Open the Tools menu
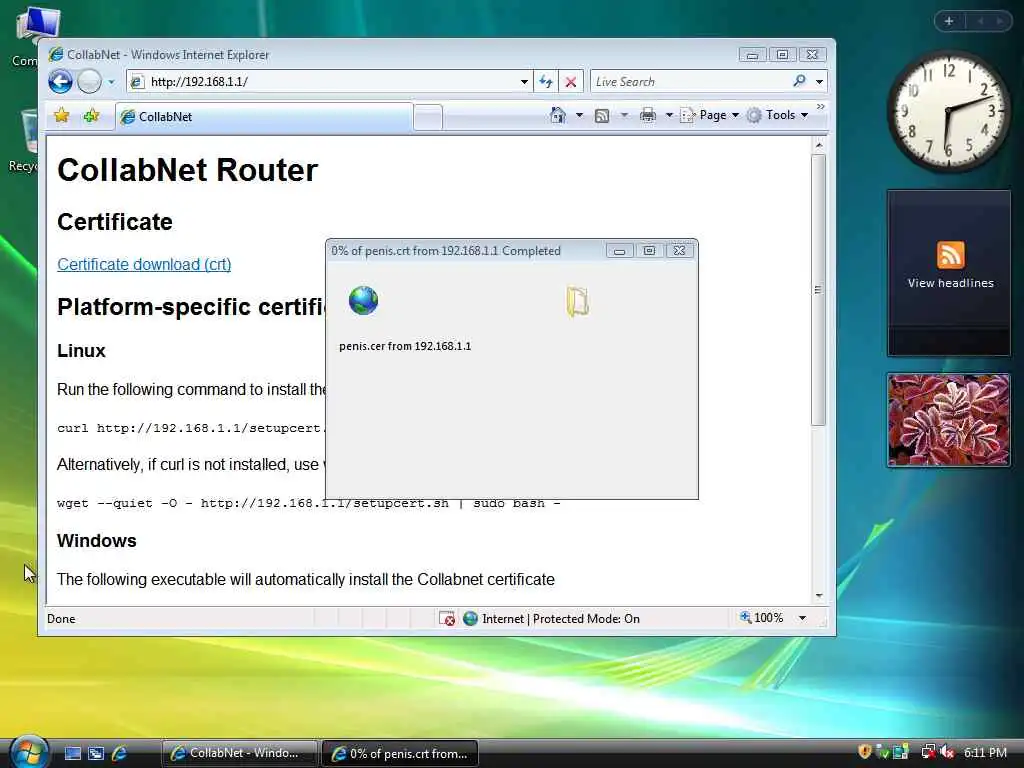1024x768 pixels. pos(778,115)
